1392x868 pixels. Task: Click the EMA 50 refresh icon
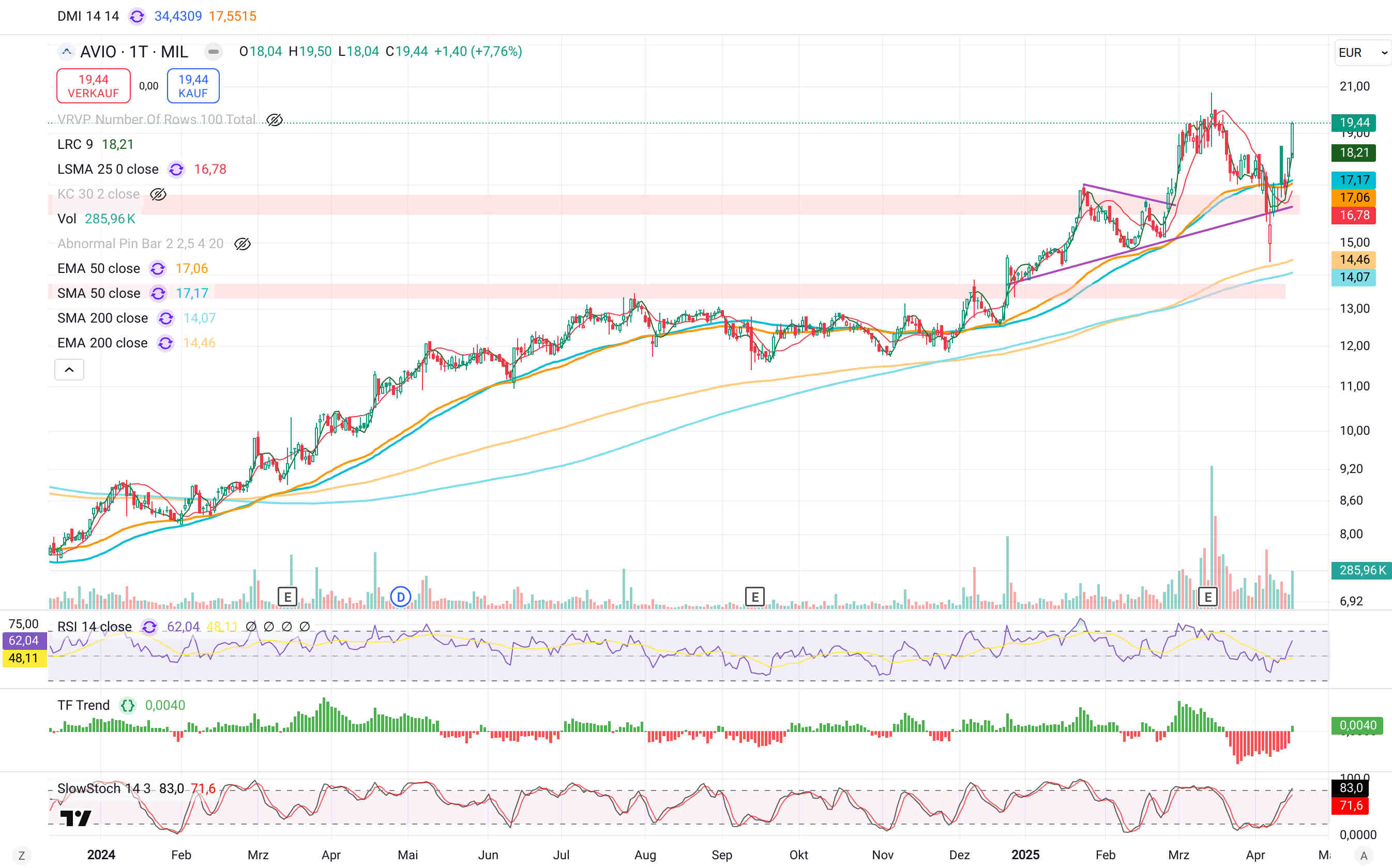pyautogui.click(x=157, y=269)
